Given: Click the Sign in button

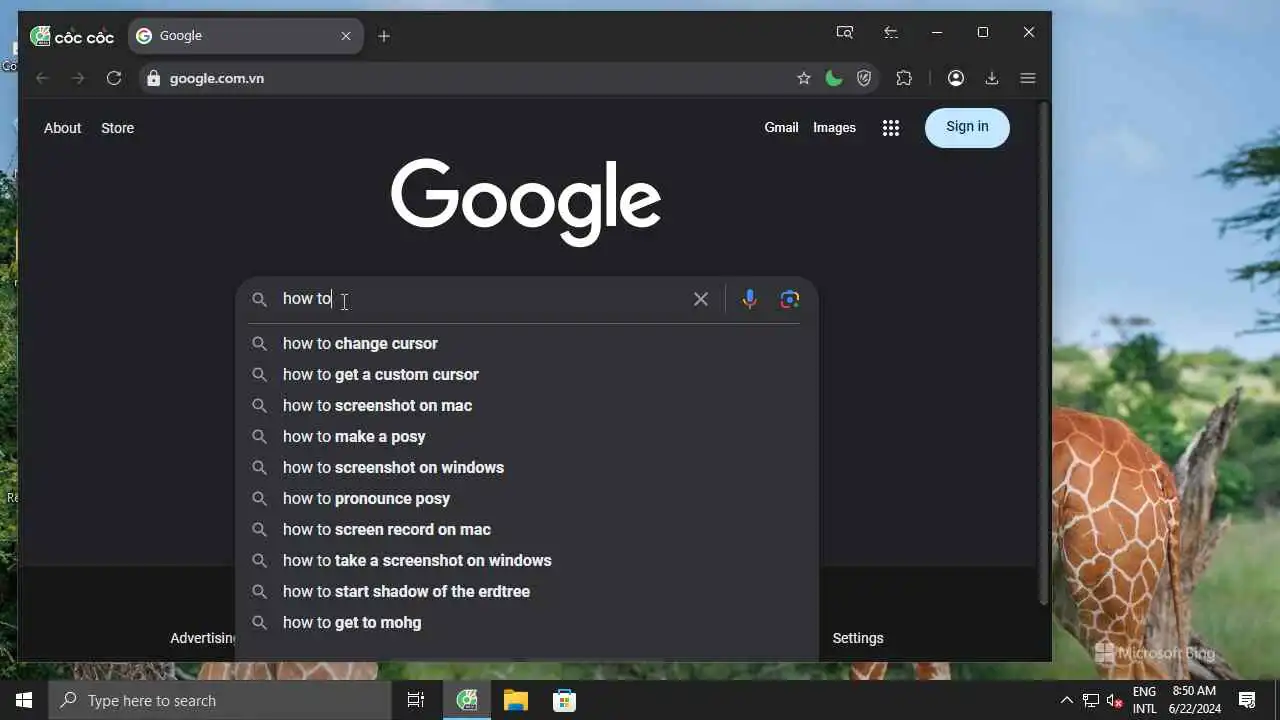Looking at the screenshot, I should [x=967, y=127].
